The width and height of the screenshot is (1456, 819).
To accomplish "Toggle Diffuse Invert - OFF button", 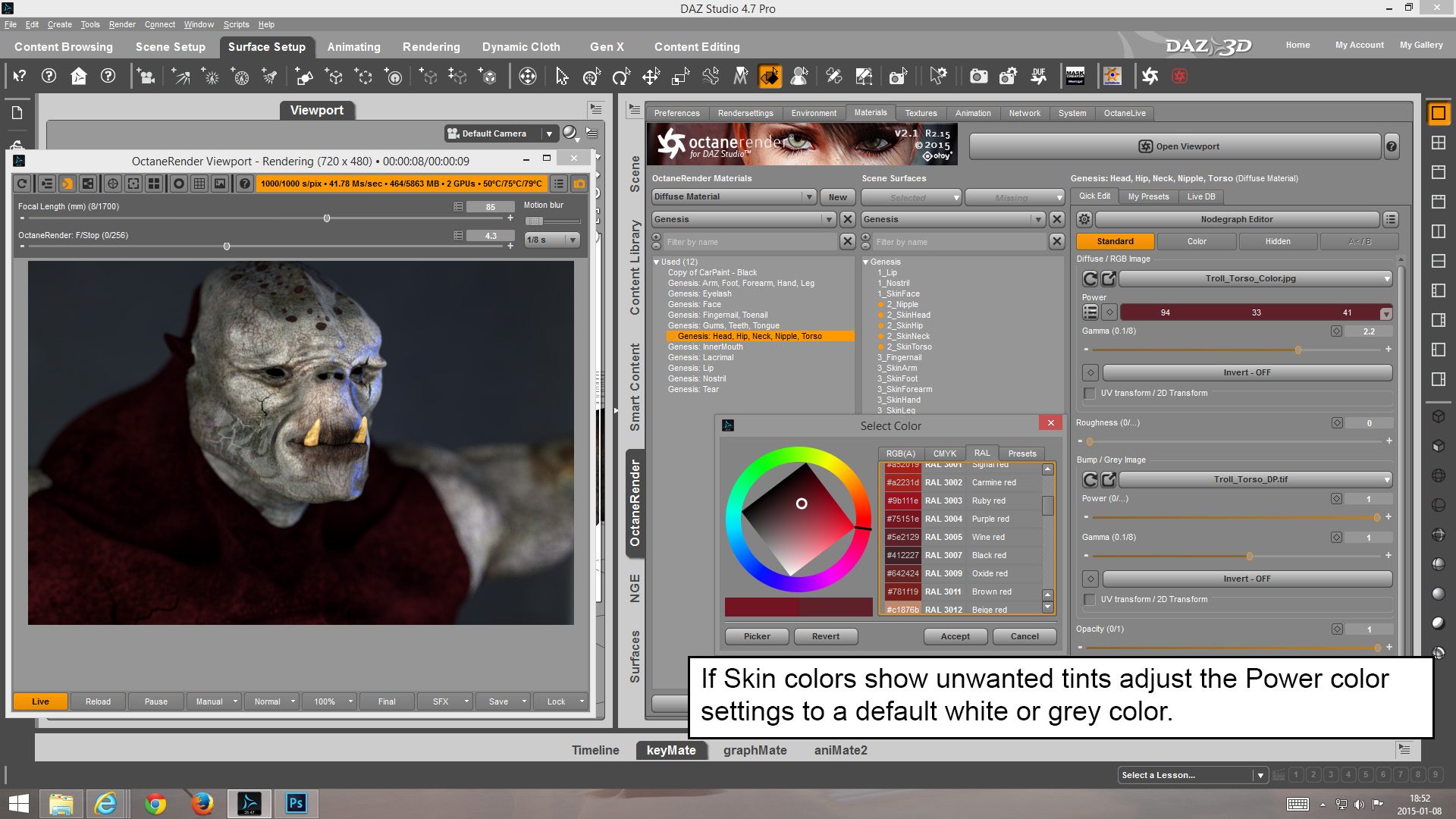I will coord(1247,372).
